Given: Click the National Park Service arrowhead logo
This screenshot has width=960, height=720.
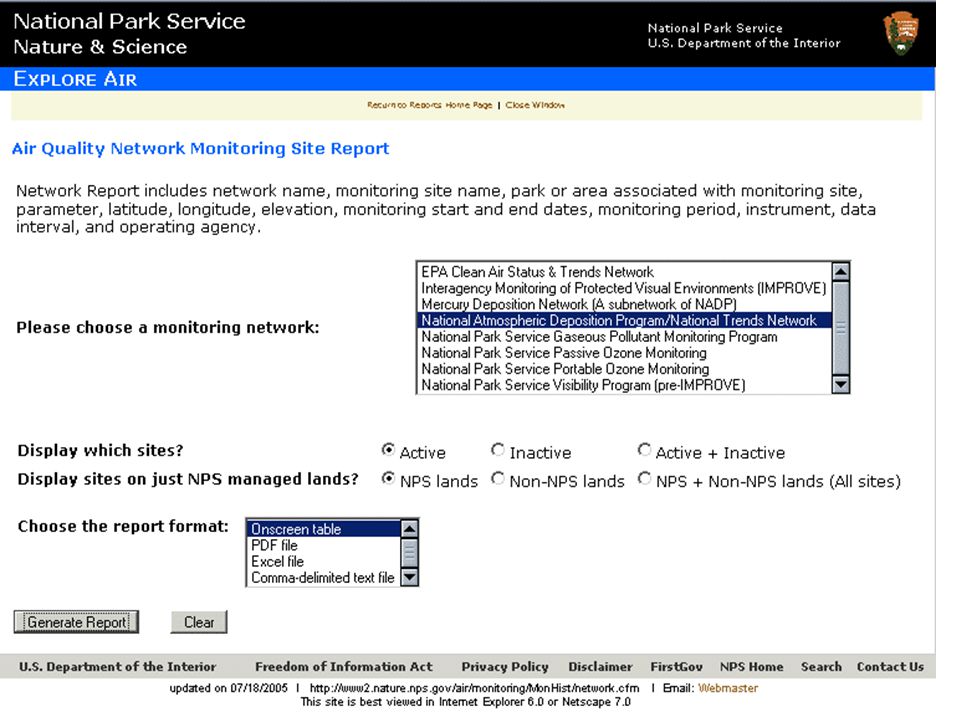Looking at the screenshot, I should (901, 34).
